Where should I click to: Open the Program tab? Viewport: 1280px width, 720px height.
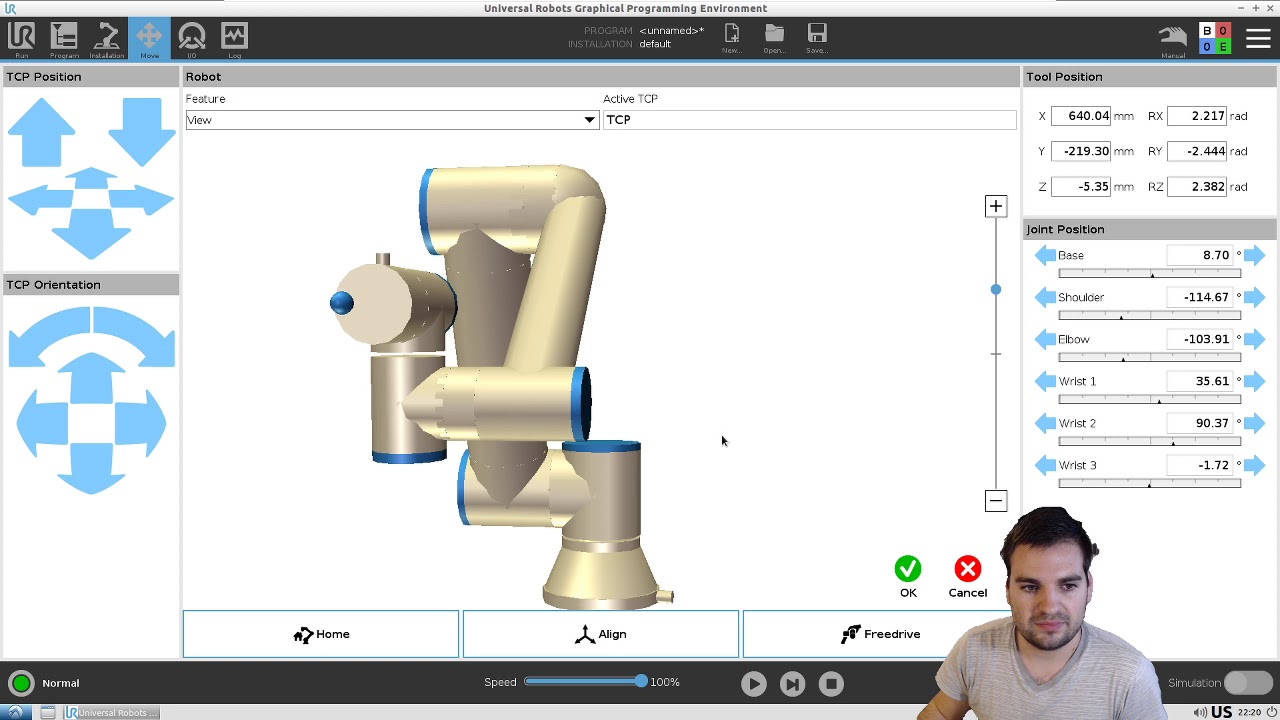[x=64, y=39]
